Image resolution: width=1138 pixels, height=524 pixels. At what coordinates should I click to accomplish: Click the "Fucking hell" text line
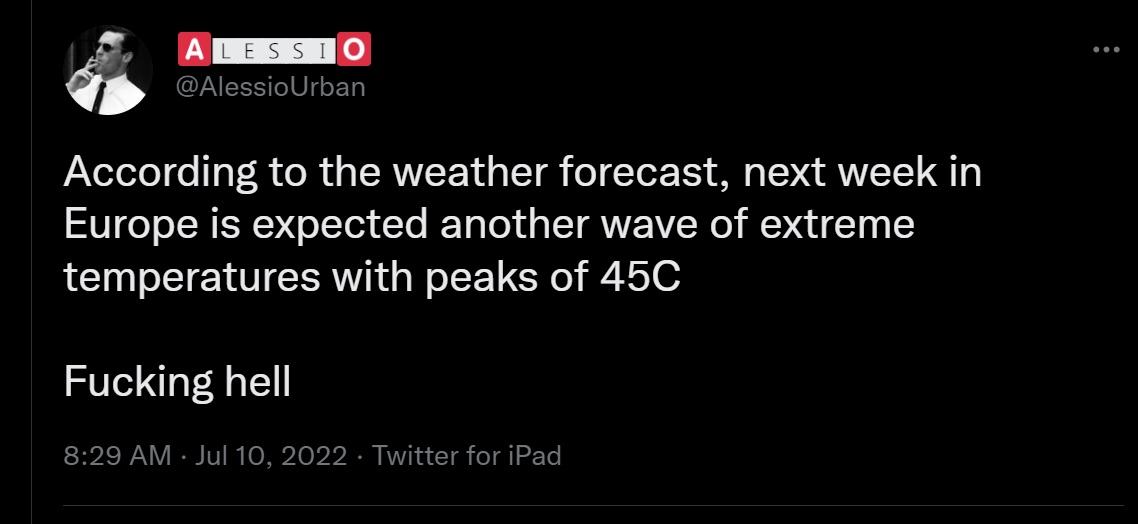pos(177,381)
